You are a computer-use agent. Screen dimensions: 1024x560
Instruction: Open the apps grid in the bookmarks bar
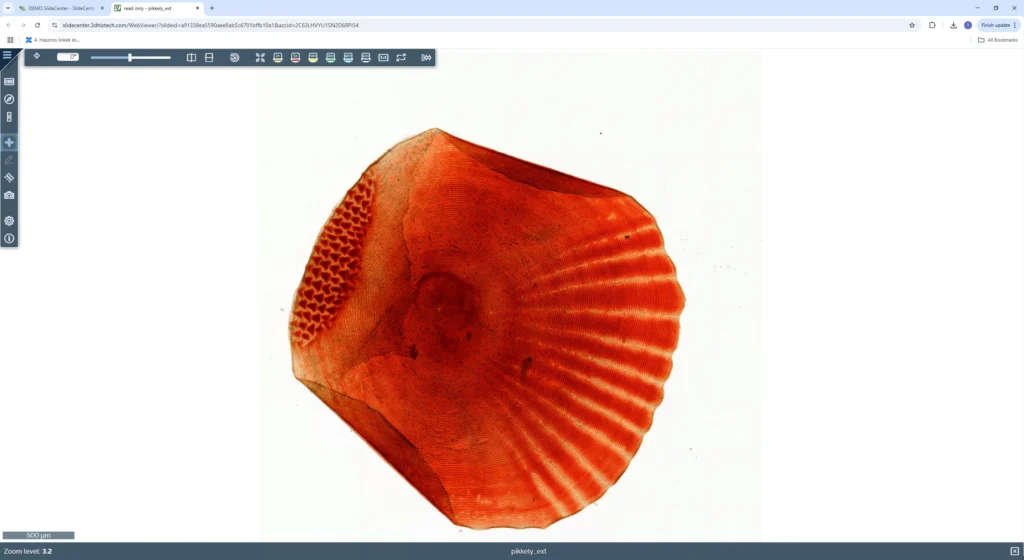[x=10, y=40]
